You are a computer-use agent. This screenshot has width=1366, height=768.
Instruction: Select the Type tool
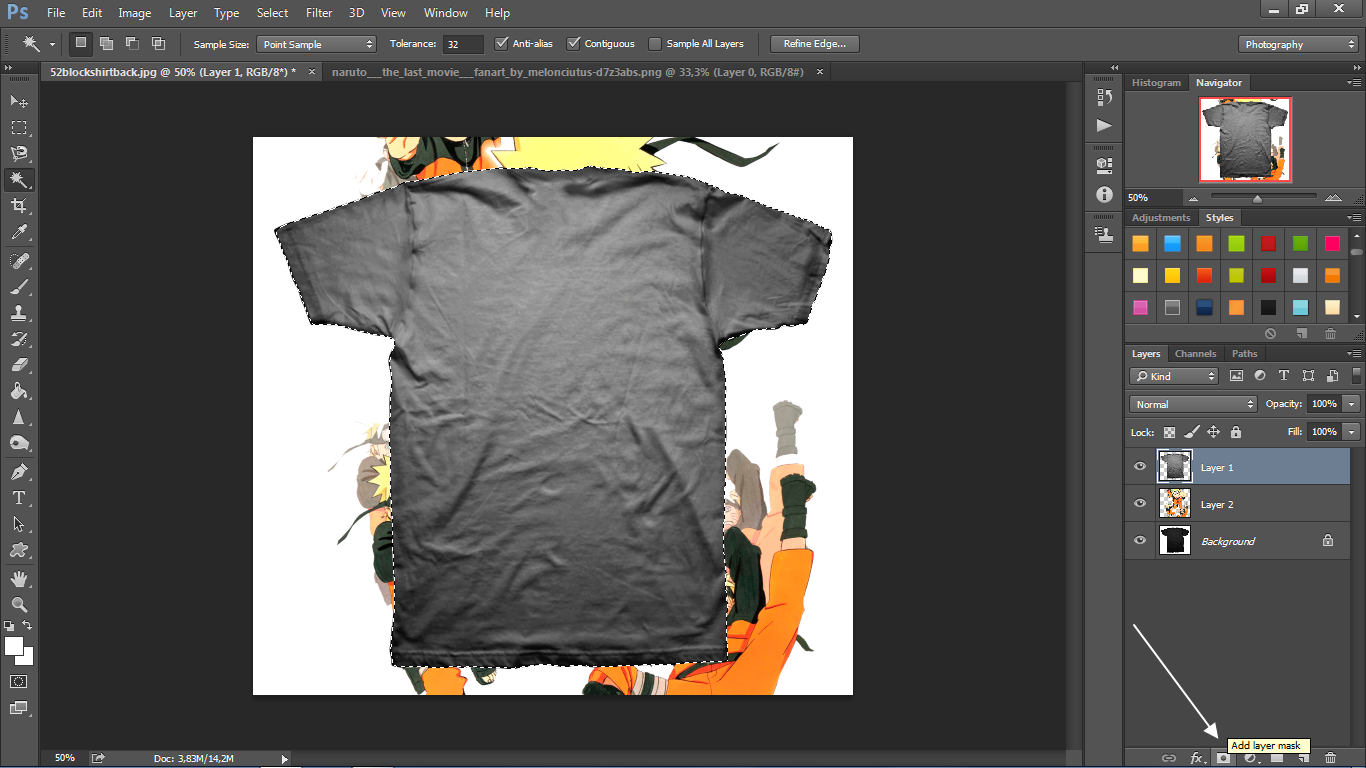point(19,498)
